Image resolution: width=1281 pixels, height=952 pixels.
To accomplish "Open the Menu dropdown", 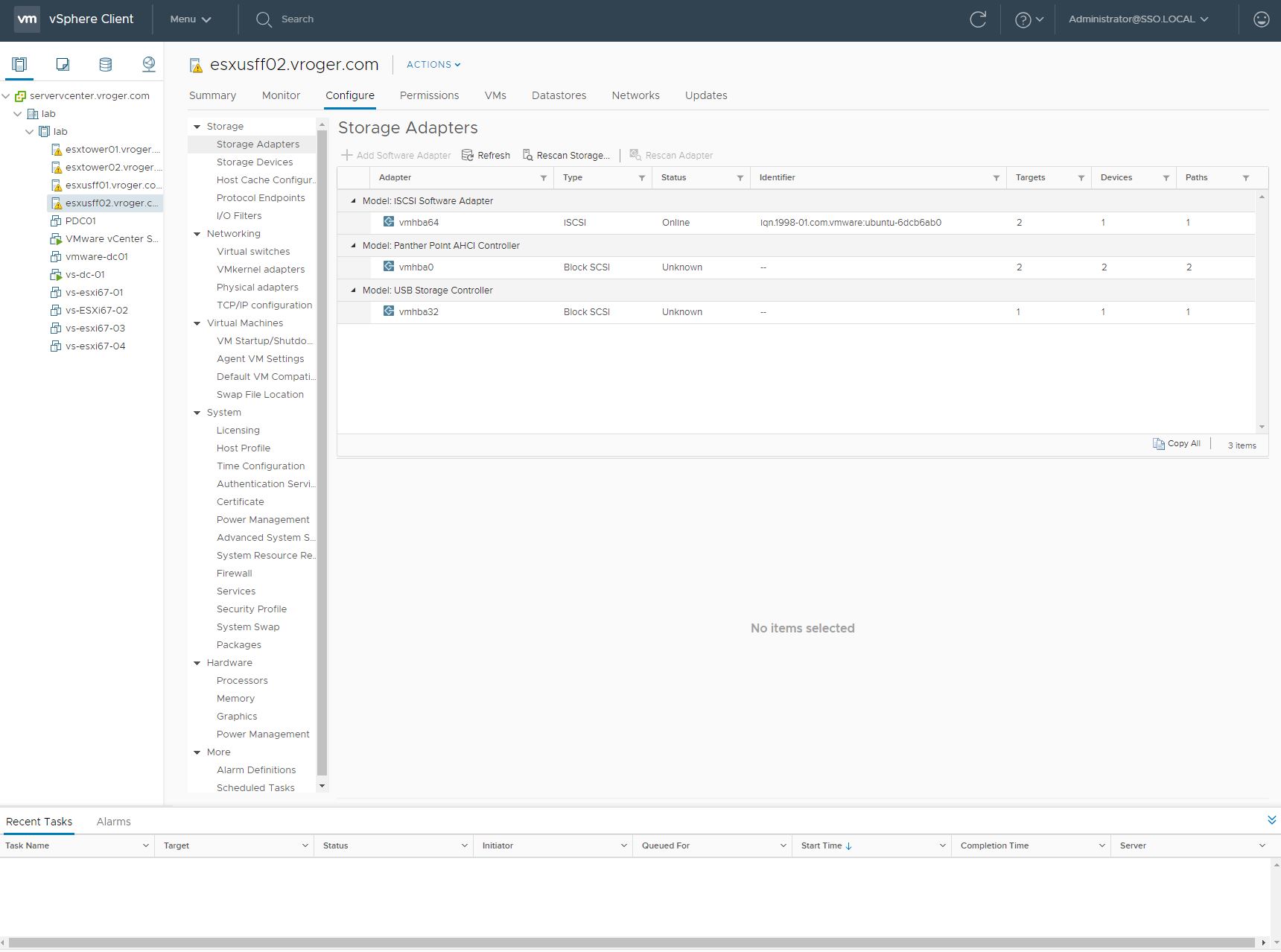I will 191,19.
